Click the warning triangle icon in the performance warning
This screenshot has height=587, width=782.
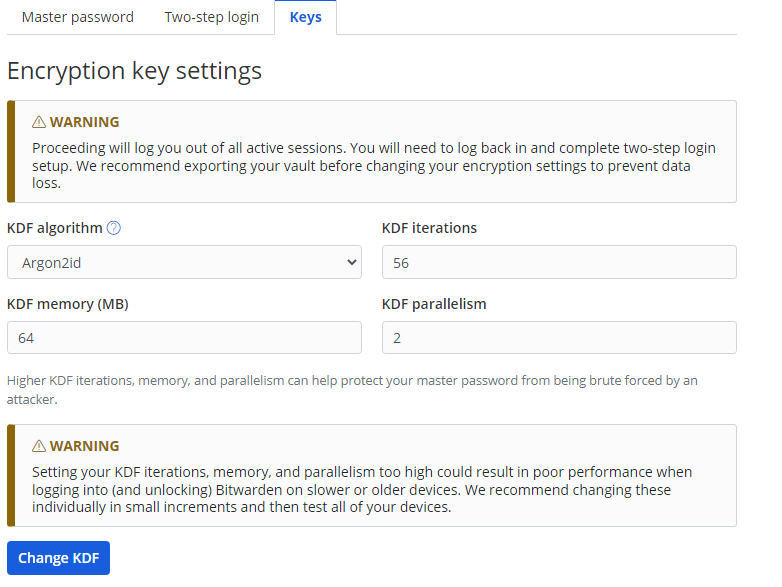coord(39,446)
